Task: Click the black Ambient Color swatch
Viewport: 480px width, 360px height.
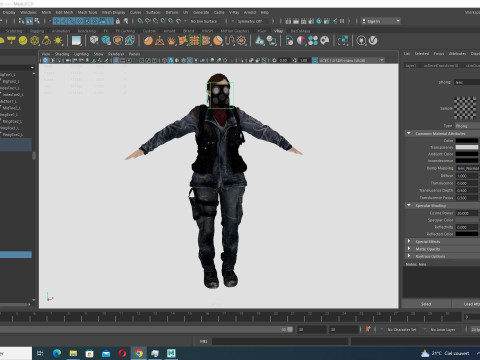Action: click(467, 154)
